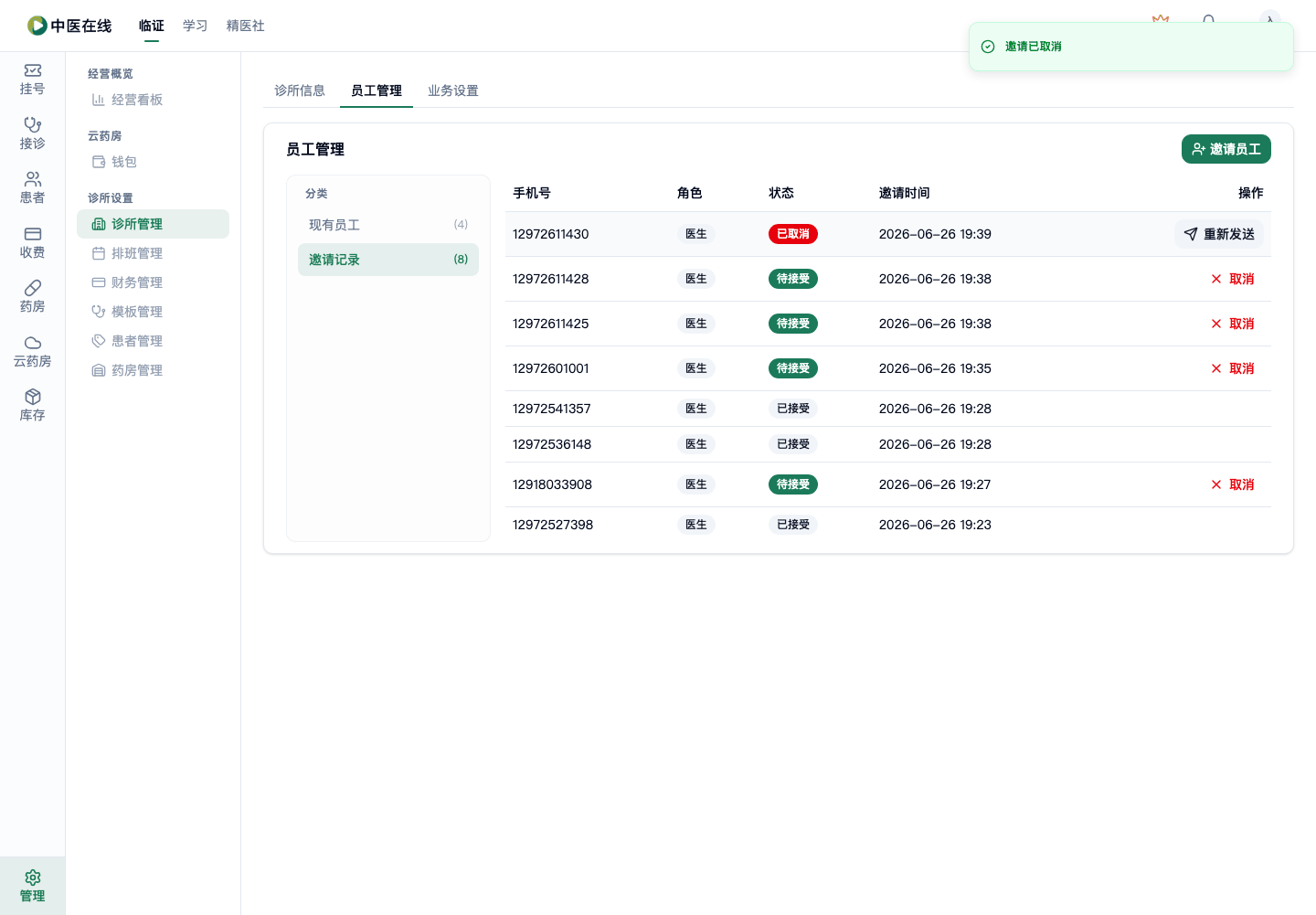The image size is (1316, 915).
Task: Click 取消 for 12972601001
Action: 1233,368
